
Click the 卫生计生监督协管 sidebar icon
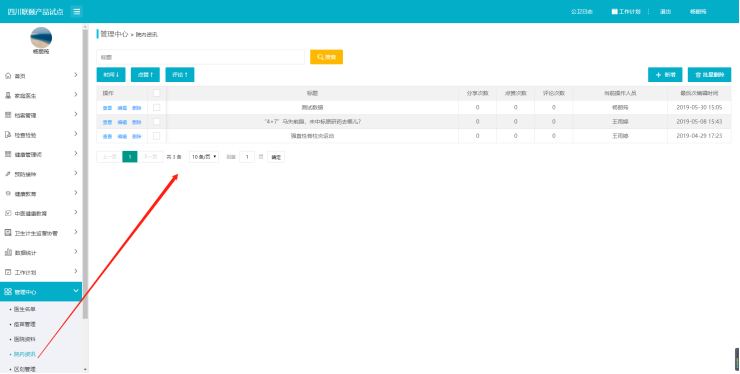[8, 233]
